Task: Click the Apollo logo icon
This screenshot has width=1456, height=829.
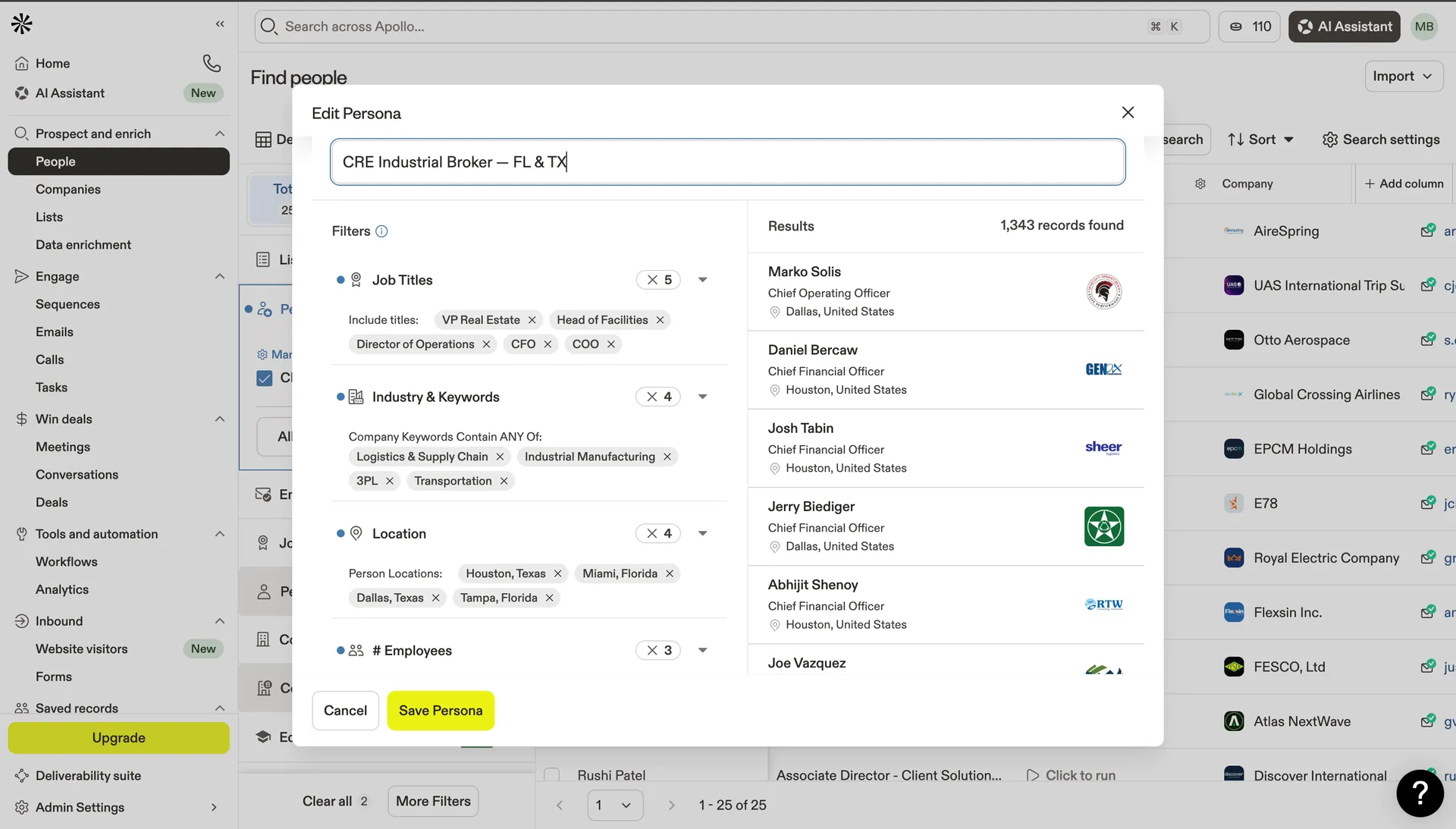Action: tap(22, 24)
